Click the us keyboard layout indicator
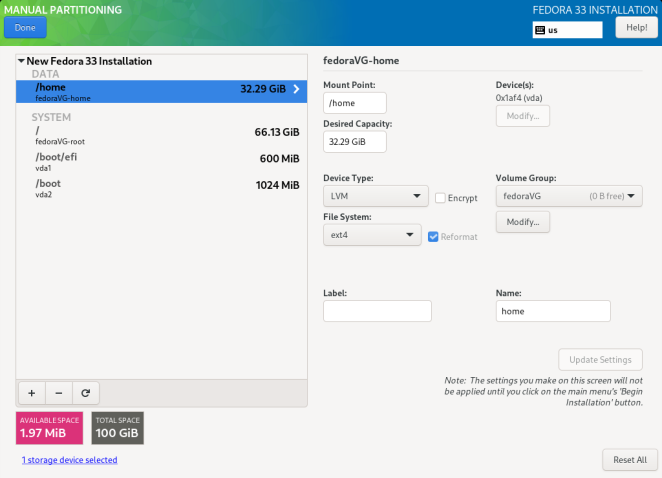Viewport: 662px width, 478px height. click(x=567, y=30)
